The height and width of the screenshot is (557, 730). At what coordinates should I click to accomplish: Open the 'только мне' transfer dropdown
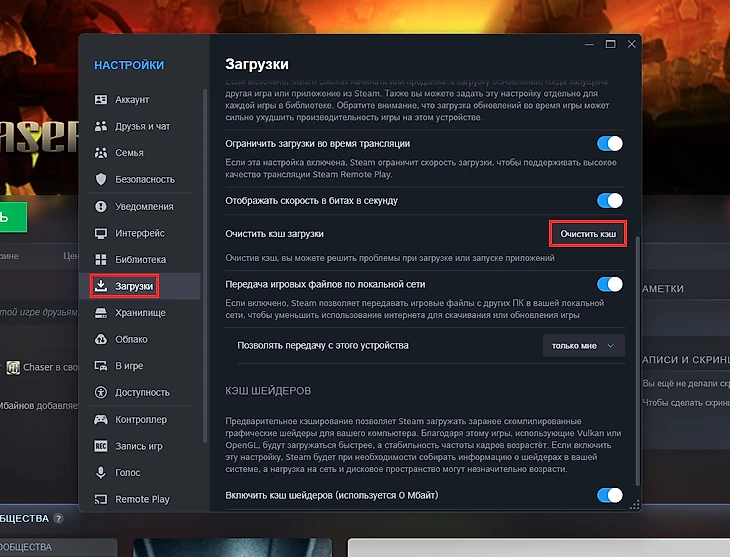tap(584, 345)
